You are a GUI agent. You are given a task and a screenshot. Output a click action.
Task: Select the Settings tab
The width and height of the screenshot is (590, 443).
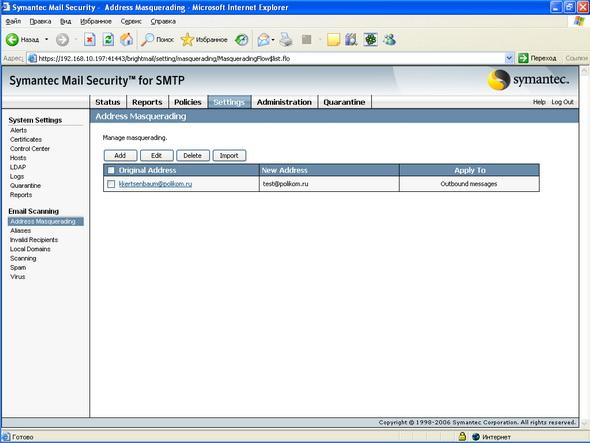[229, 102]
